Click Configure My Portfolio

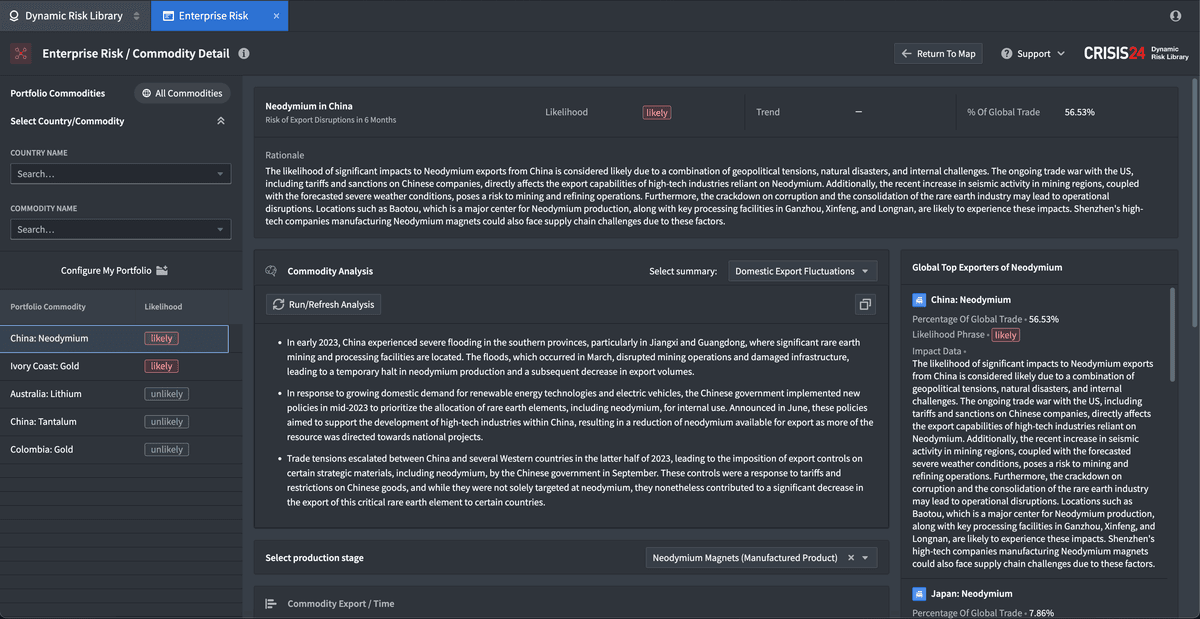tap(114, 271)
